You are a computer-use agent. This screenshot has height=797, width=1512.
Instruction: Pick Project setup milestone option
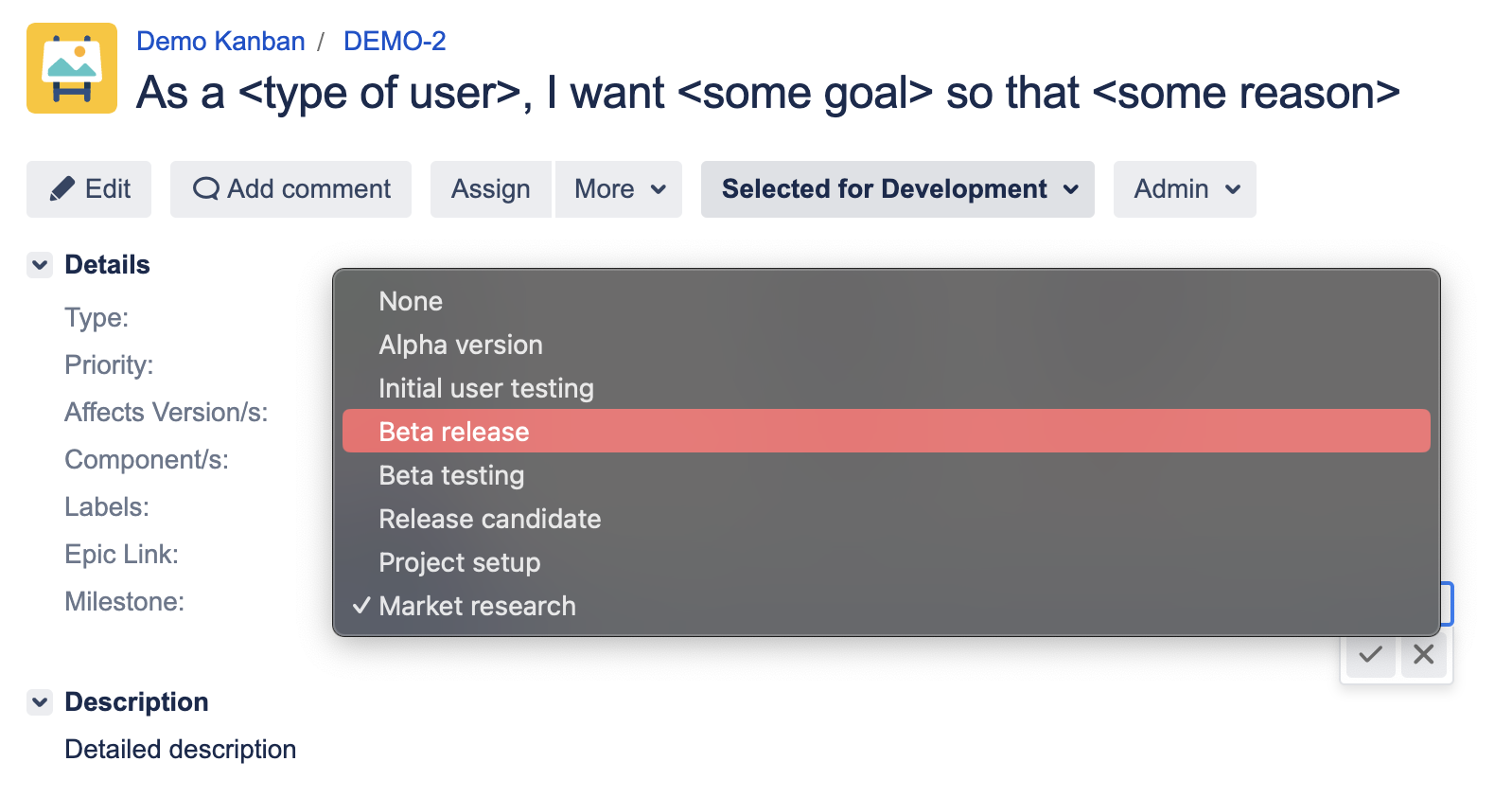[x=459, y=562]
